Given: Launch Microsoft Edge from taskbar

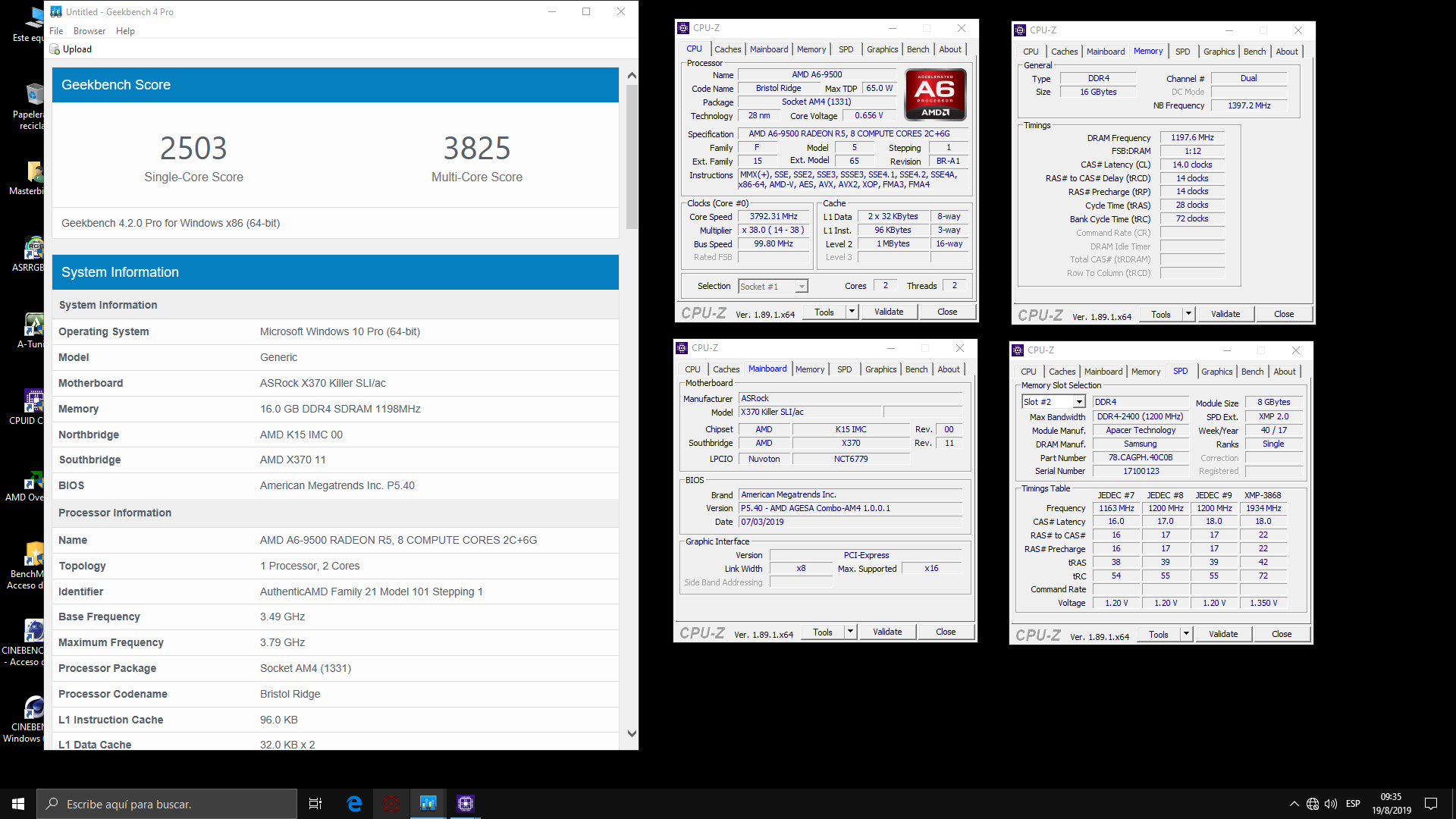Looking at the screenshot, I should tap(354, 804).
